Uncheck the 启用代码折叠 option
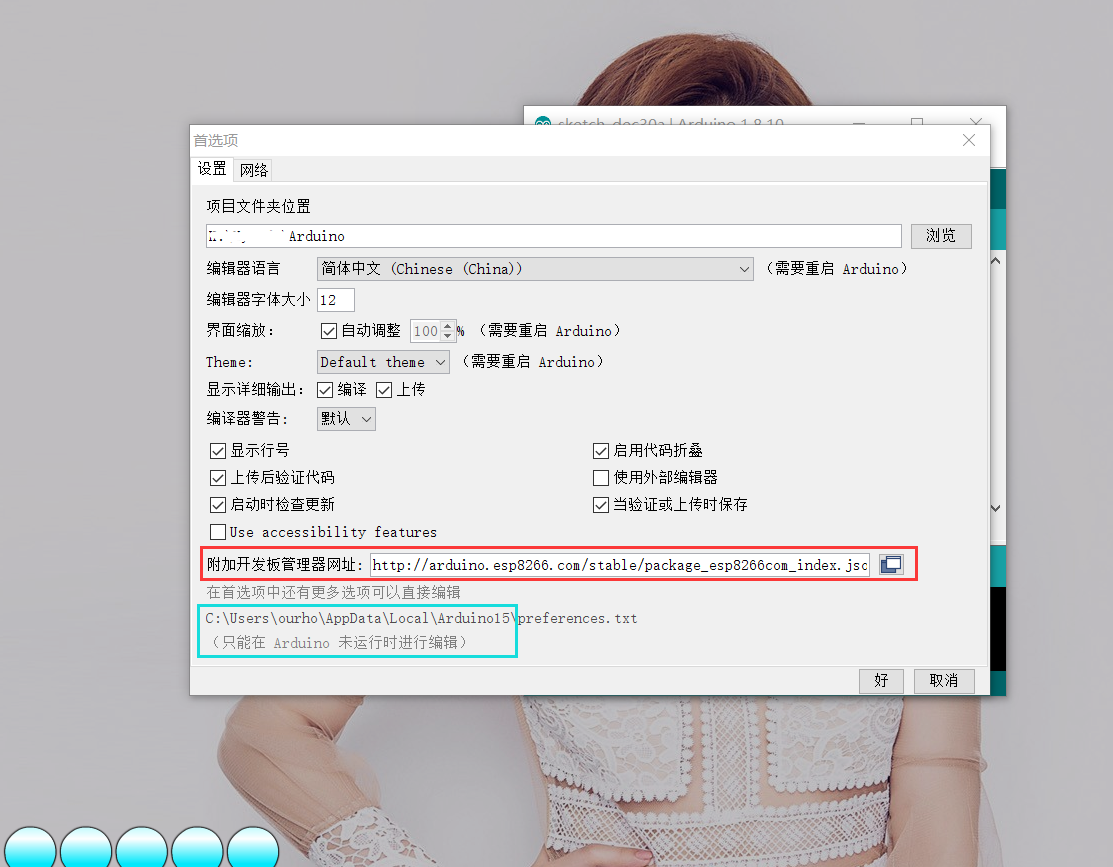The image size is (1113, 867). pyautogui.click(x=601, y=450)
